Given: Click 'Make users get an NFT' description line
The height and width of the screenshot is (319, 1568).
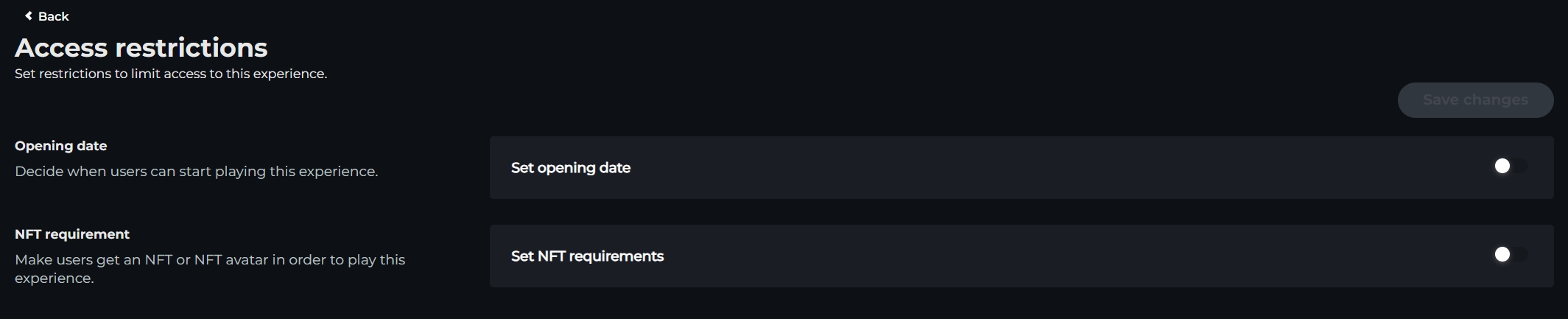Looking at the screenshot, I should coord(210,259).
